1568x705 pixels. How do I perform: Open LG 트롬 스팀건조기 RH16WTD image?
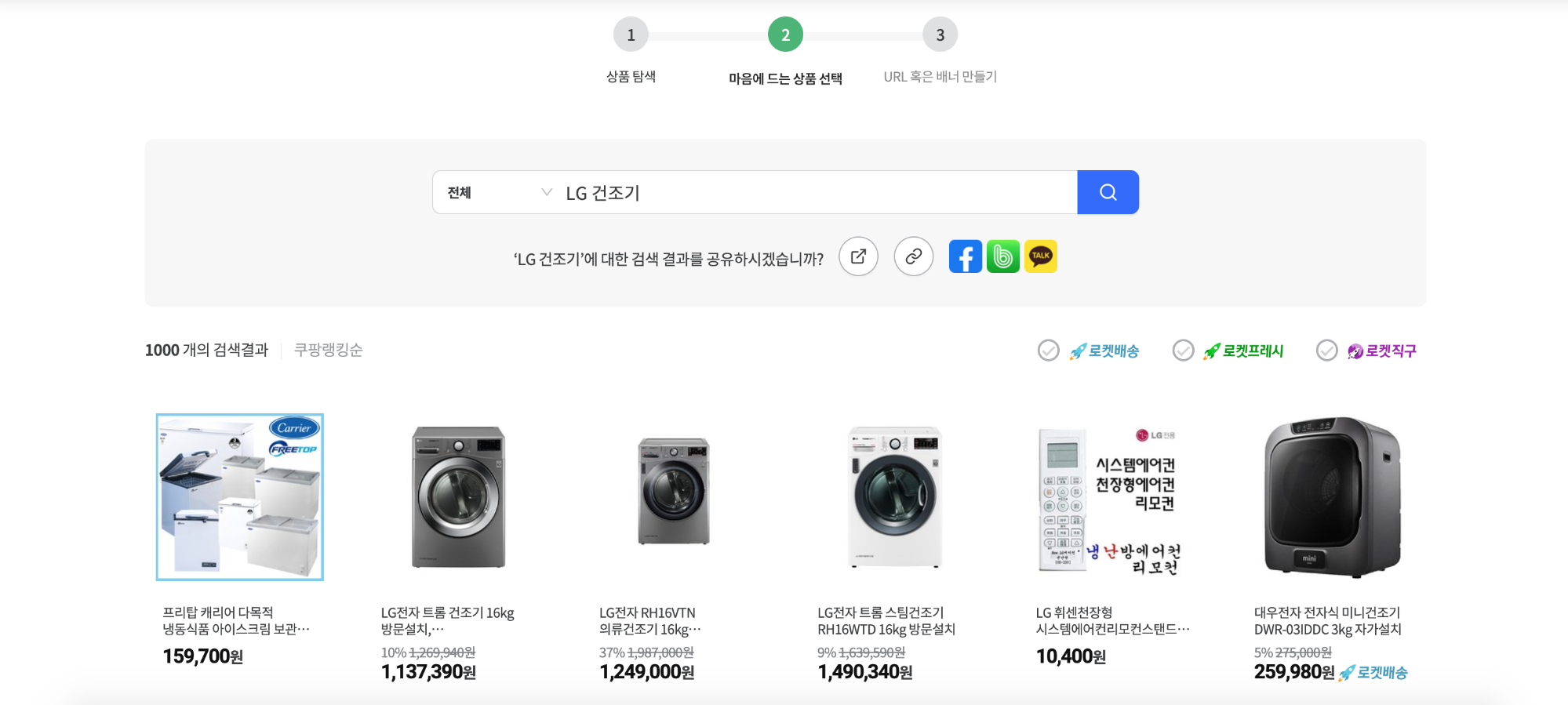click(895, 497)
